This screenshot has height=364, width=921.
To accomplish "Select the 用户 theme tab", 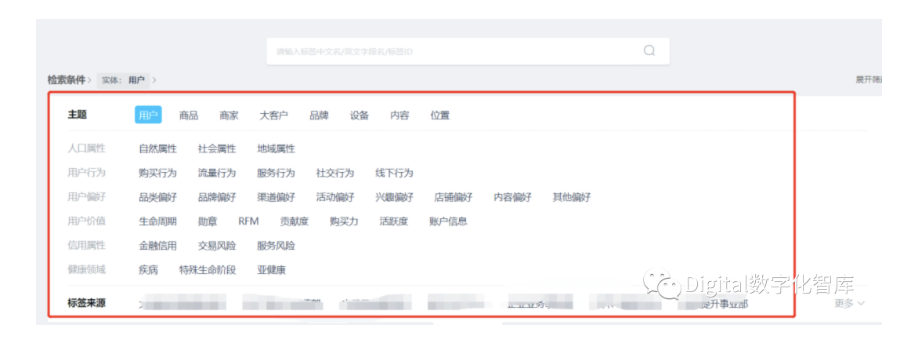I will (x=148, y=115).
